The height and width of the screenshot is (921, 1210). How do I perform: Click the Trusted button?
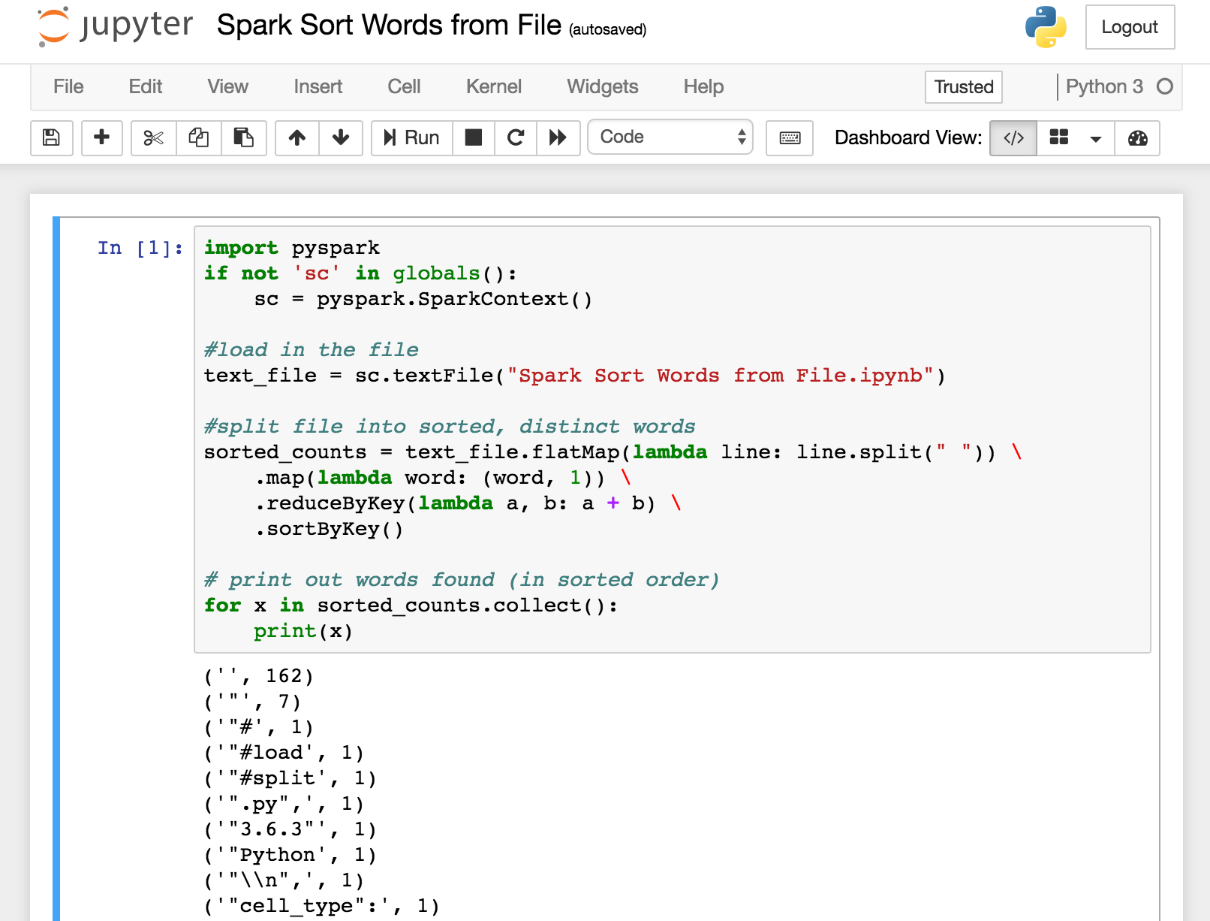click(x=964, y=87)
